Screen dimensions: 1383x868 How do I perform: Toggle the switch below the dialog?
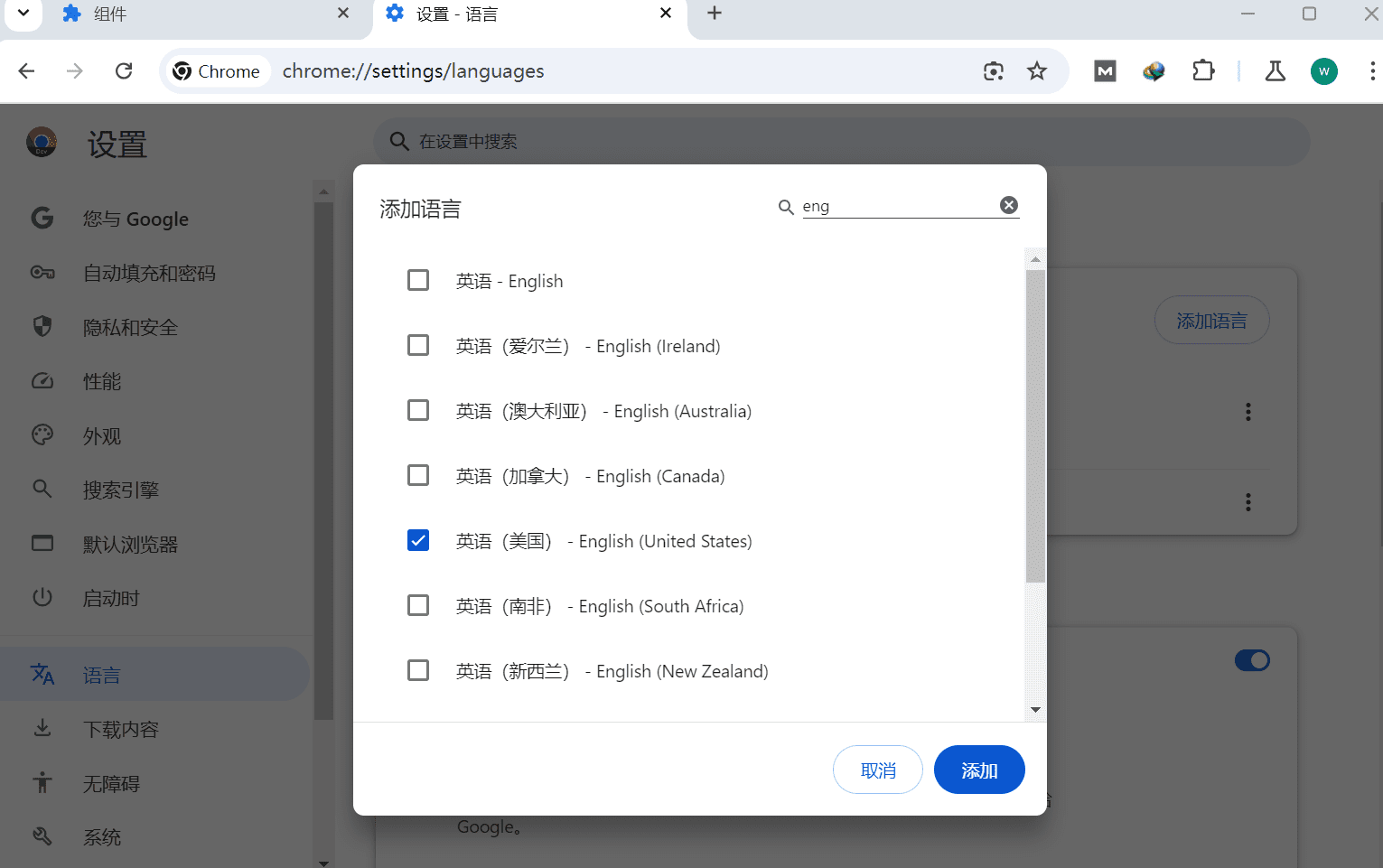[1252, 660]
